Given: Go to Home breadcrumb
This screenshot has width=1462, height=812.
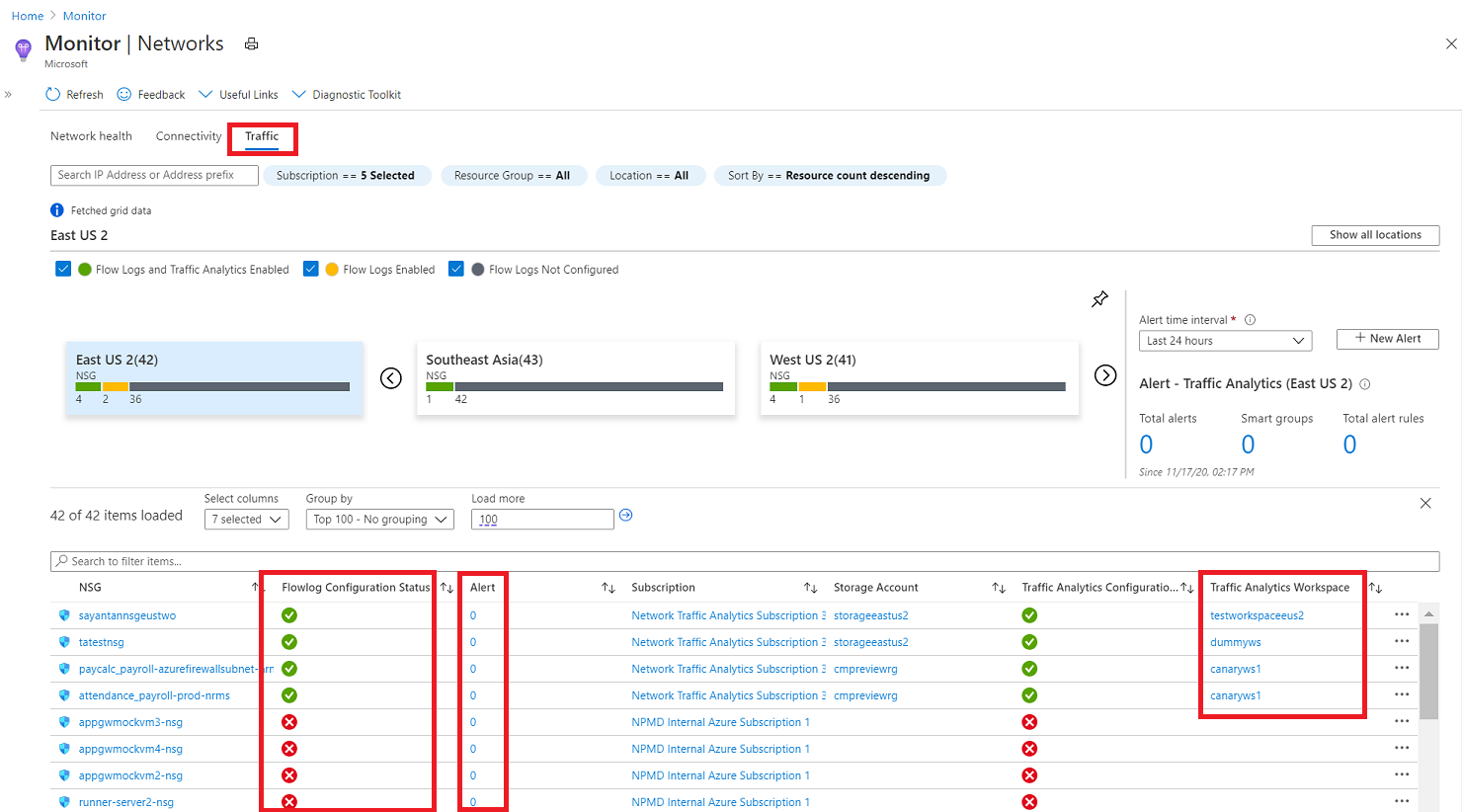Looking at the screenshot, I should point(28,16).
